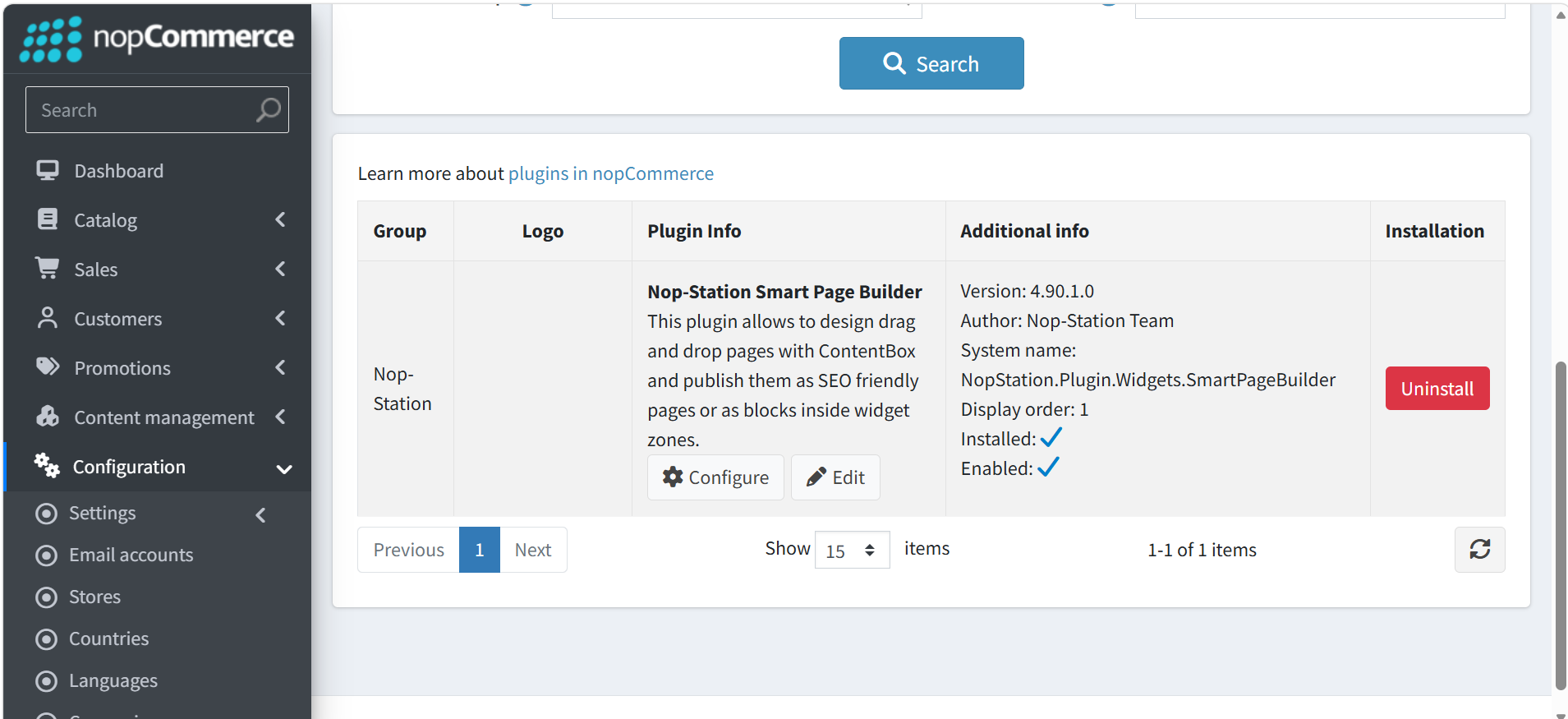Click the Installed blue checkmark

click(x=1051, y=437)
